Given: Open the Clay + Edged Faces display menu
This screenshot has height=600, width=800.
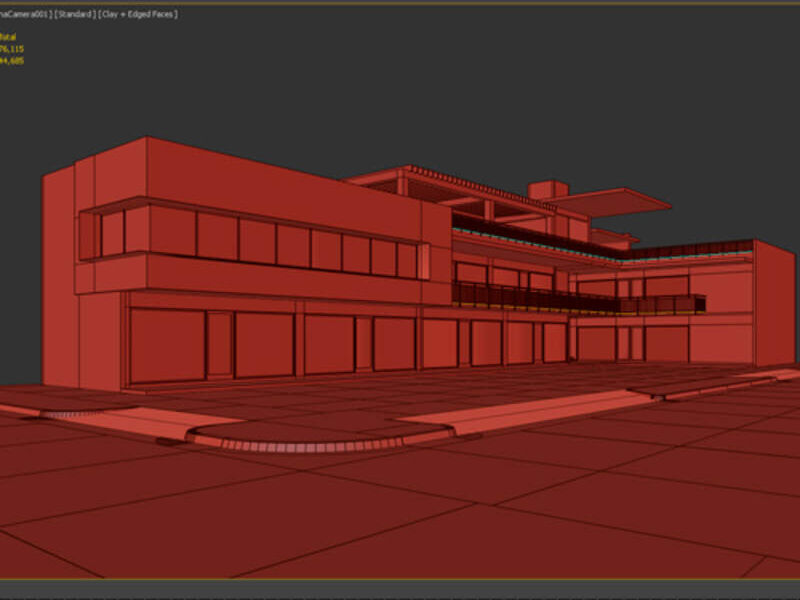Looking at the screenshot, I should (x=138, y=14).
